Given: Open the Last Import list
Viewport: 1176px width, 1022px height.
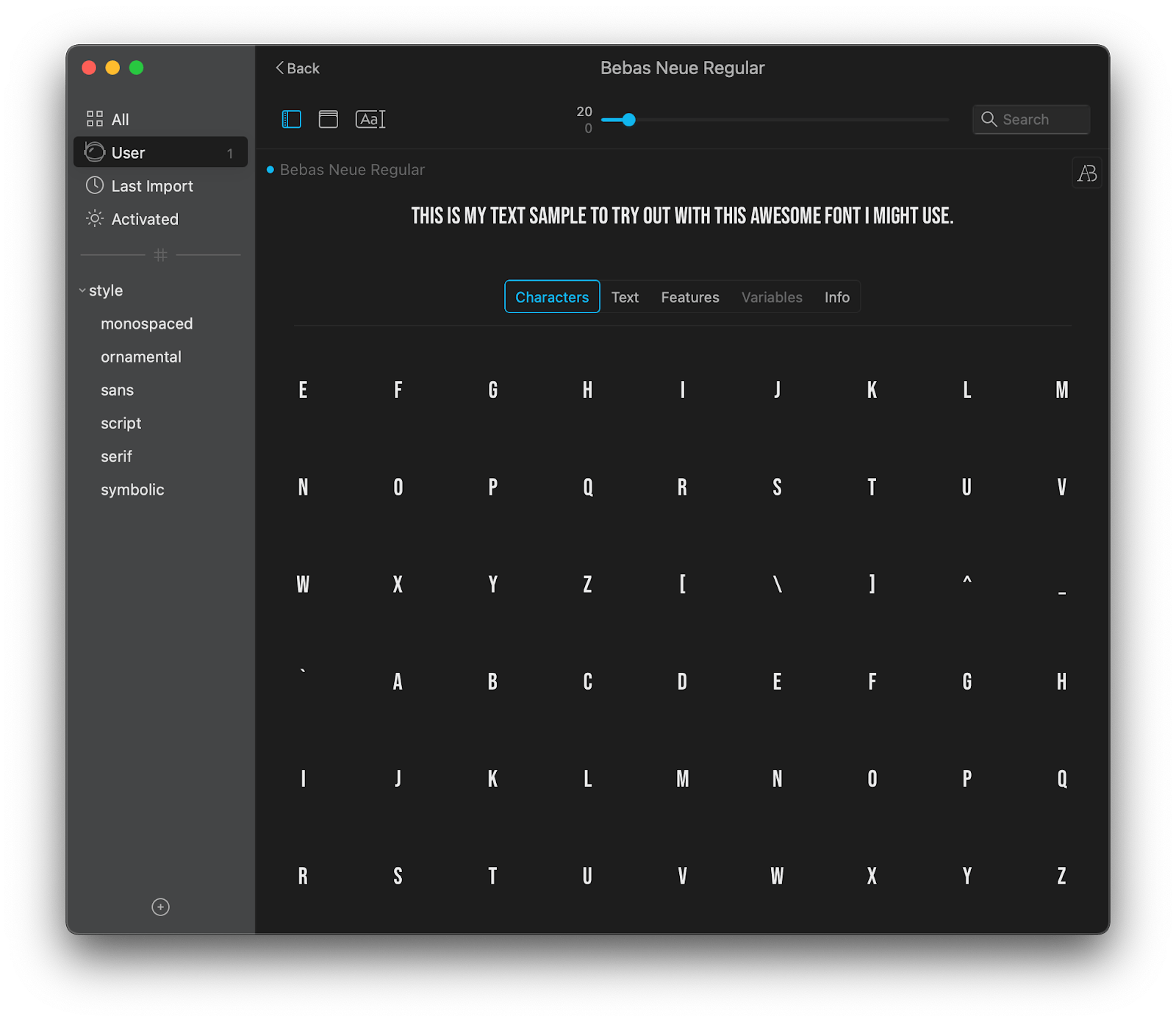Looking at the screenshot, I should (x=160, y=185).
